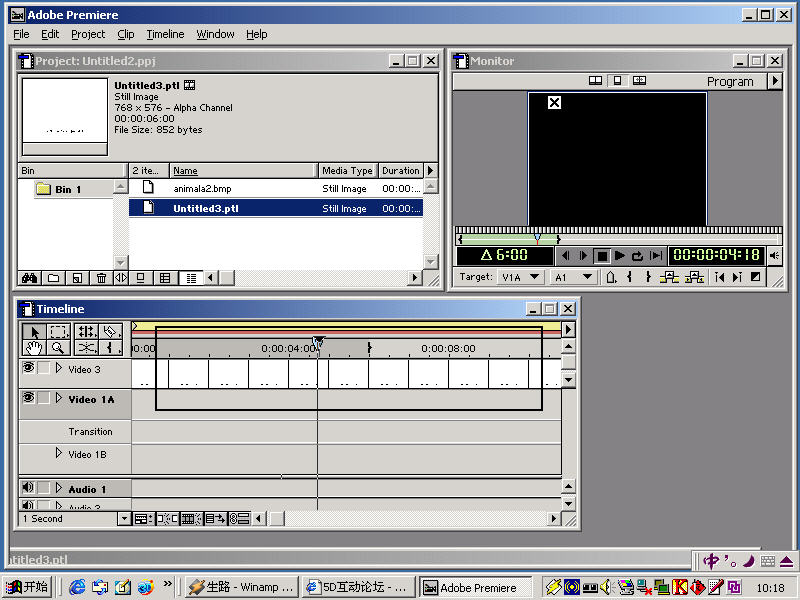The width and height of the screenshot is (800, 600).
Task: Click the Mark Out bracket in Monitor
Action: pos(648,277)
